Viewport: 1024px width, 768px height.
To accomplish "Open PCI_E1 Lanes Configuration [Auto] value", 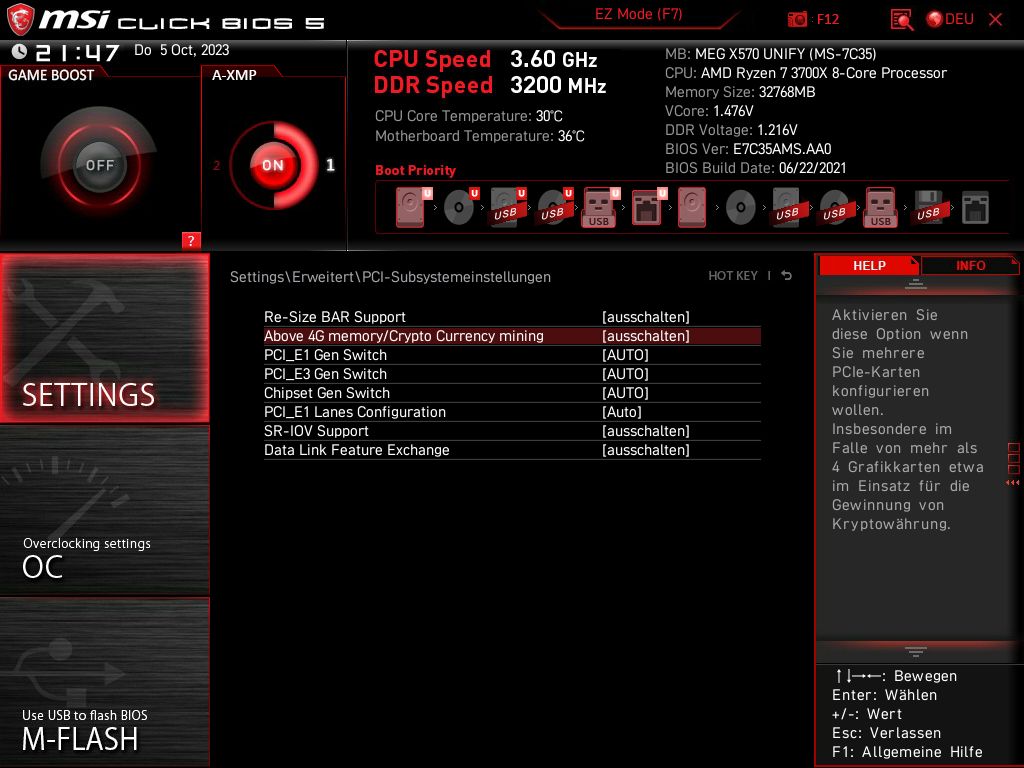I will click(x=622, y=411).
